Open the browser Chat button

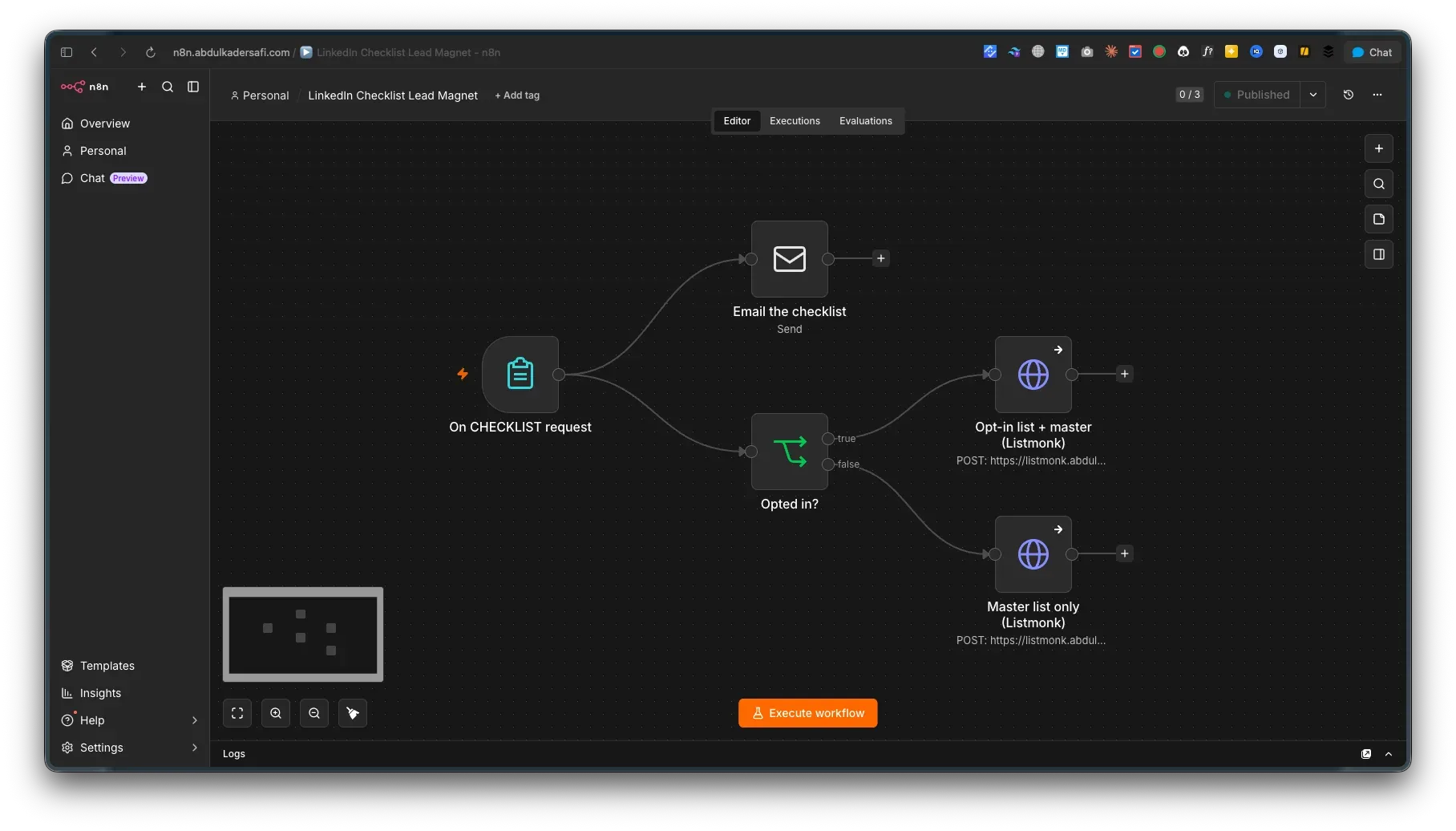tap(1372, 52)
